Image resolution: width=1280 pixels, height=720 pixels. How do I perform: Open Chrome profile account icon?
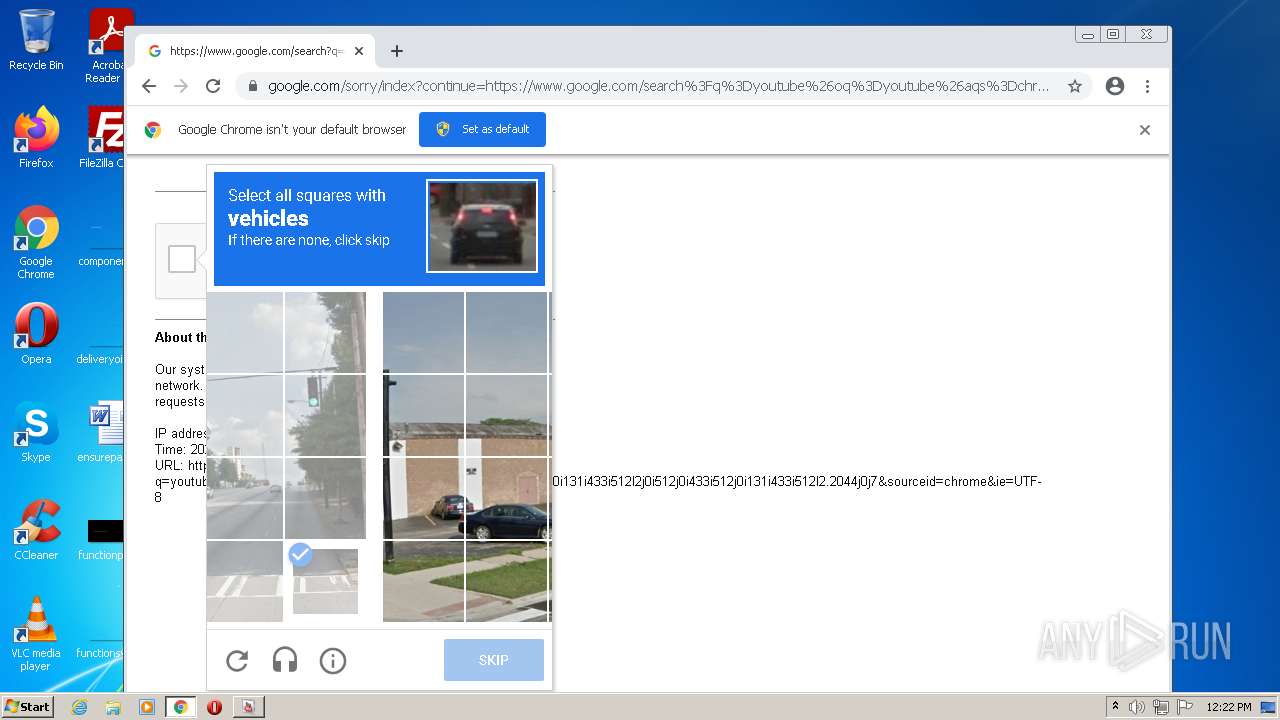tap(1115, 86)
